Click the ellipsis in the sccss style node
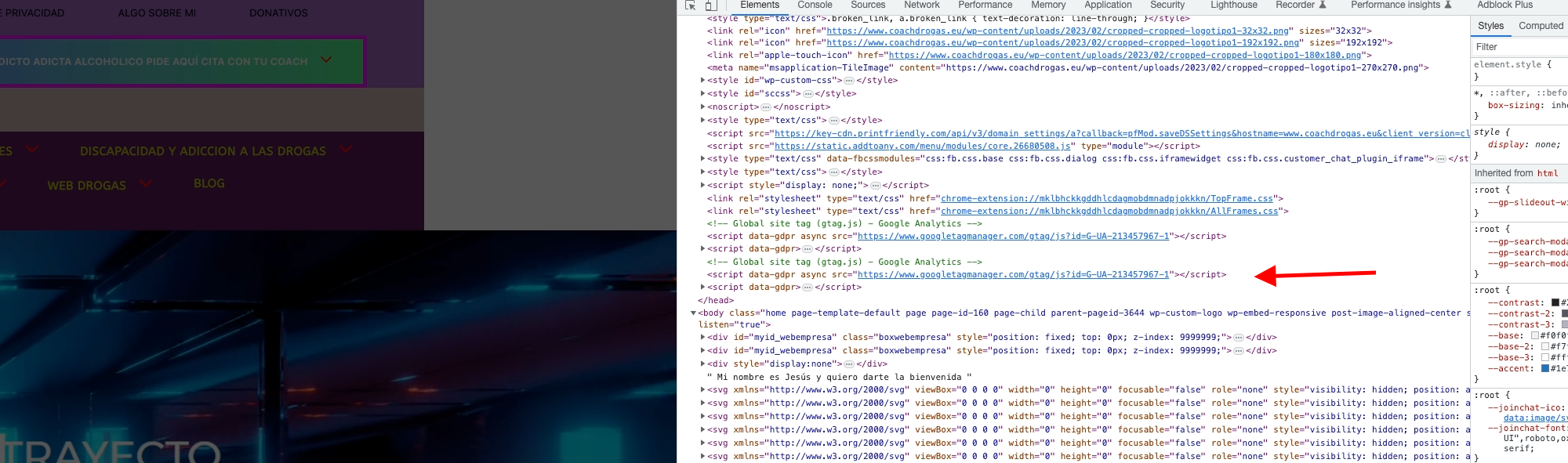Screen dimensions: 1568x463 [808, 94]
